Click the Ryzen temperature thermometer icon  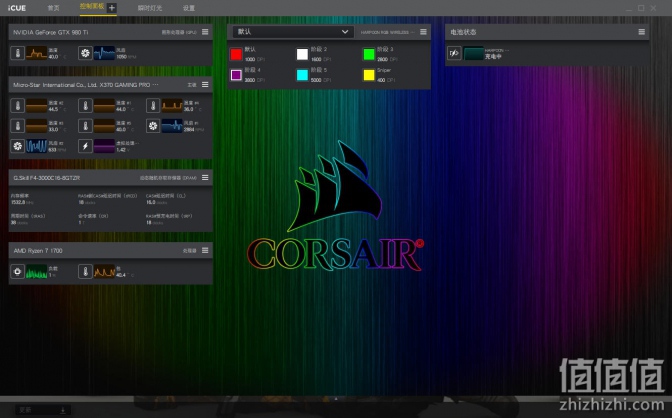[x=85, y=271]
